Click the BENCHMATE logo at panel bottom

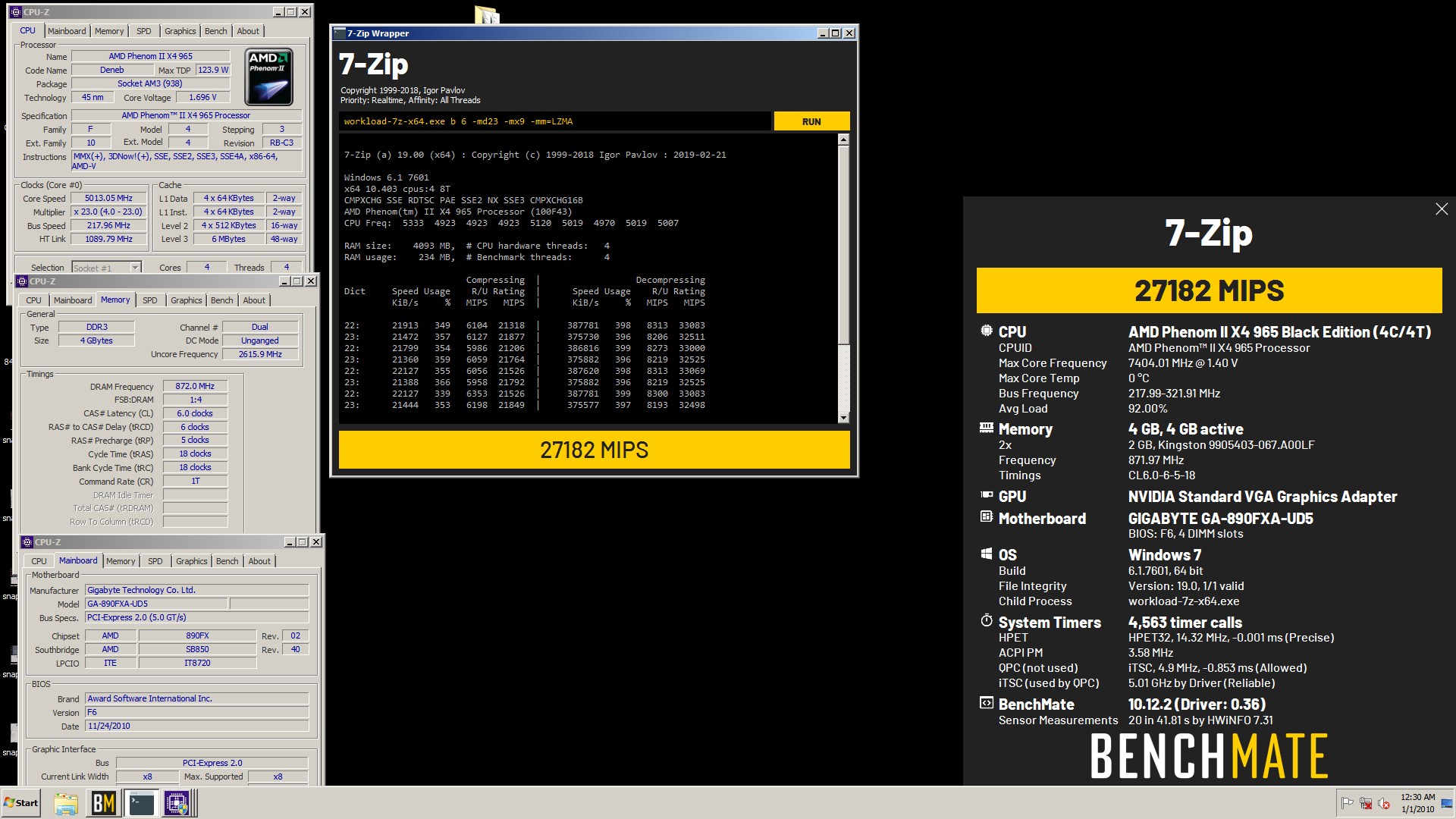(1209, 755)
